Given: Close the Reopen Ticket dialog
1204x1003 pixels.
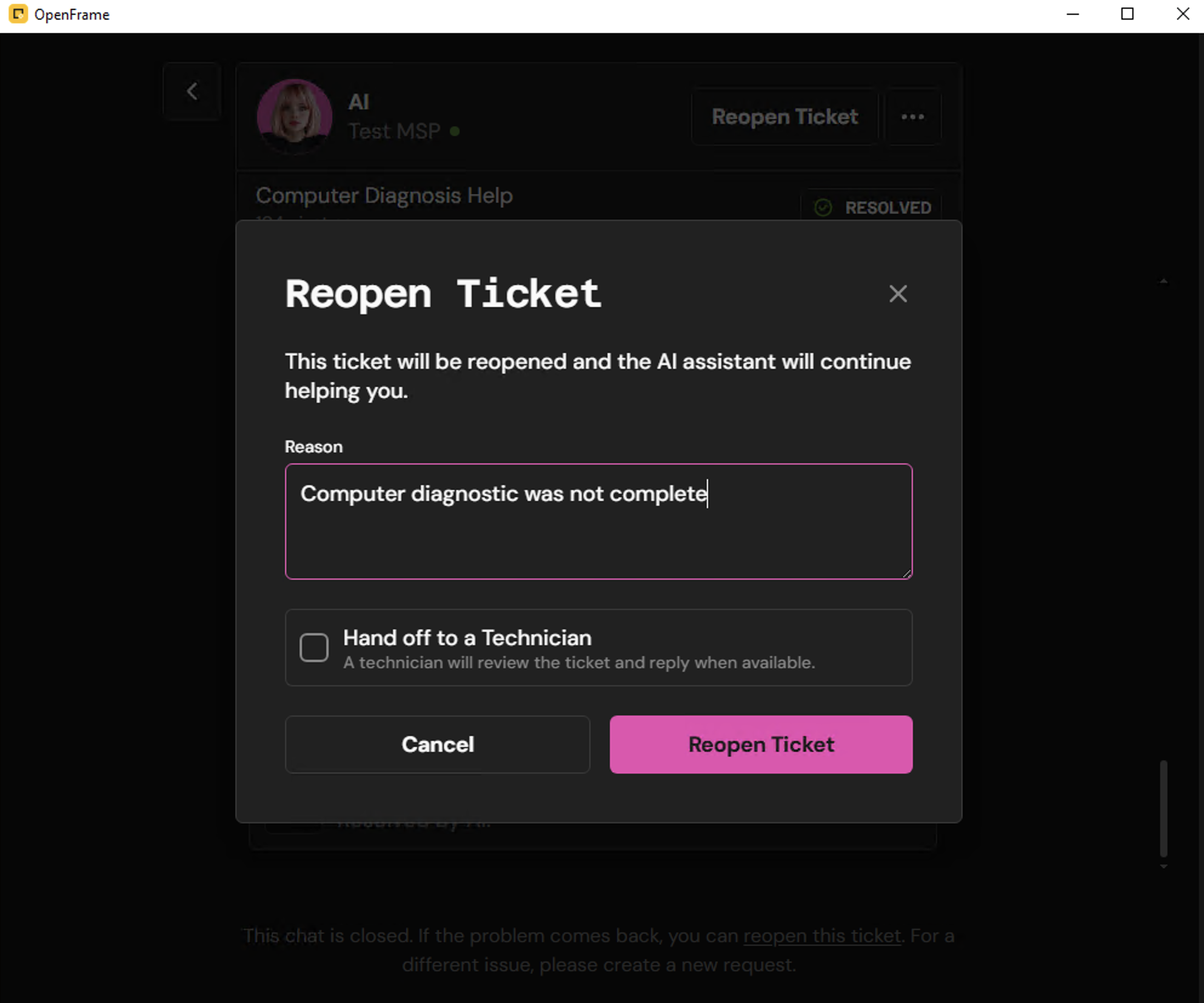Looking at the screenshot, I should [x=898, y=294].
